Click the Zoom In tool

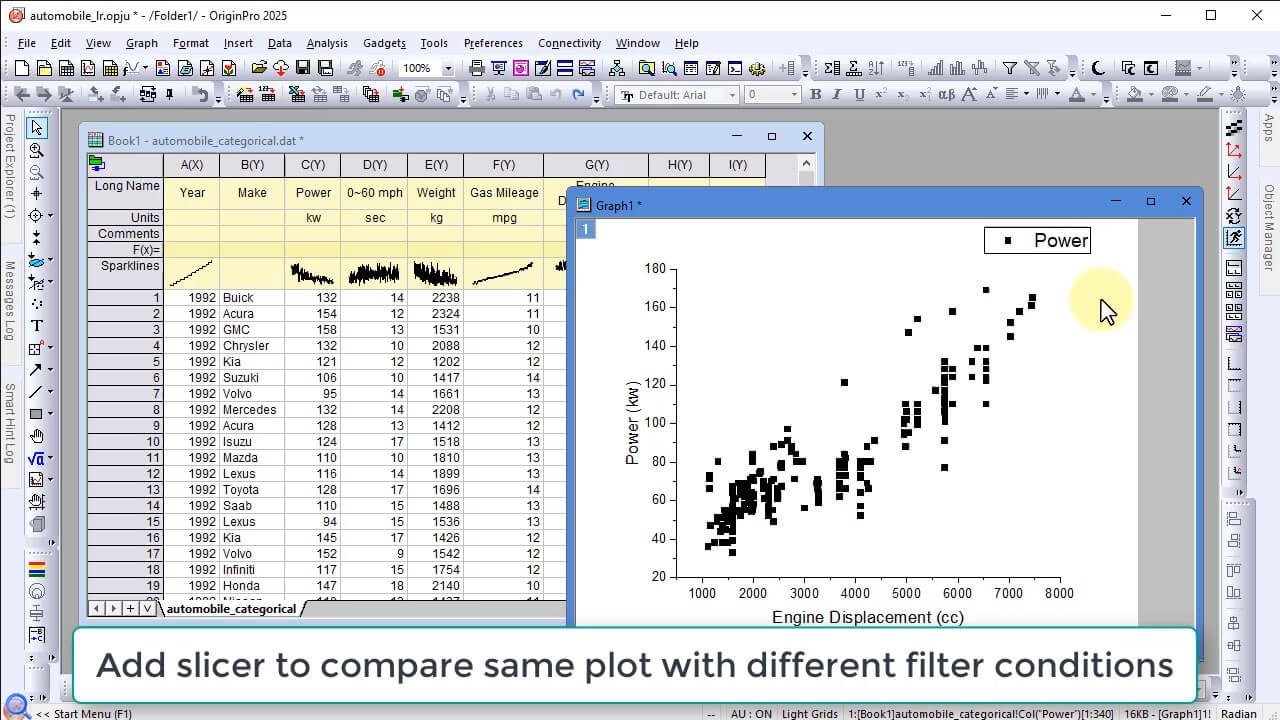(x=37, y=150)
